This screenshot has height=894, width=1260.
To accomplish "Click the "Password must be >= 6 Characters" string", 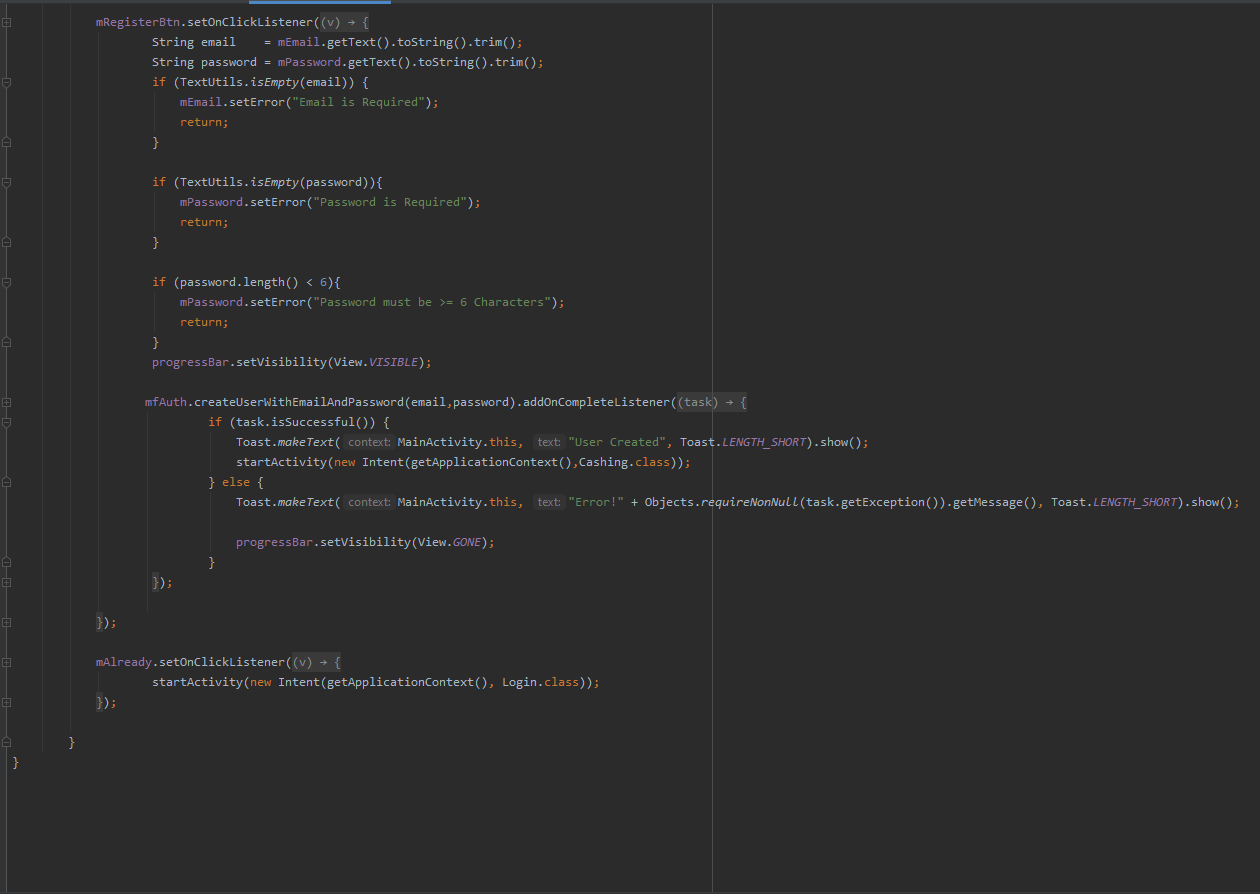I will pyautogui.click(x=431, y=302).
